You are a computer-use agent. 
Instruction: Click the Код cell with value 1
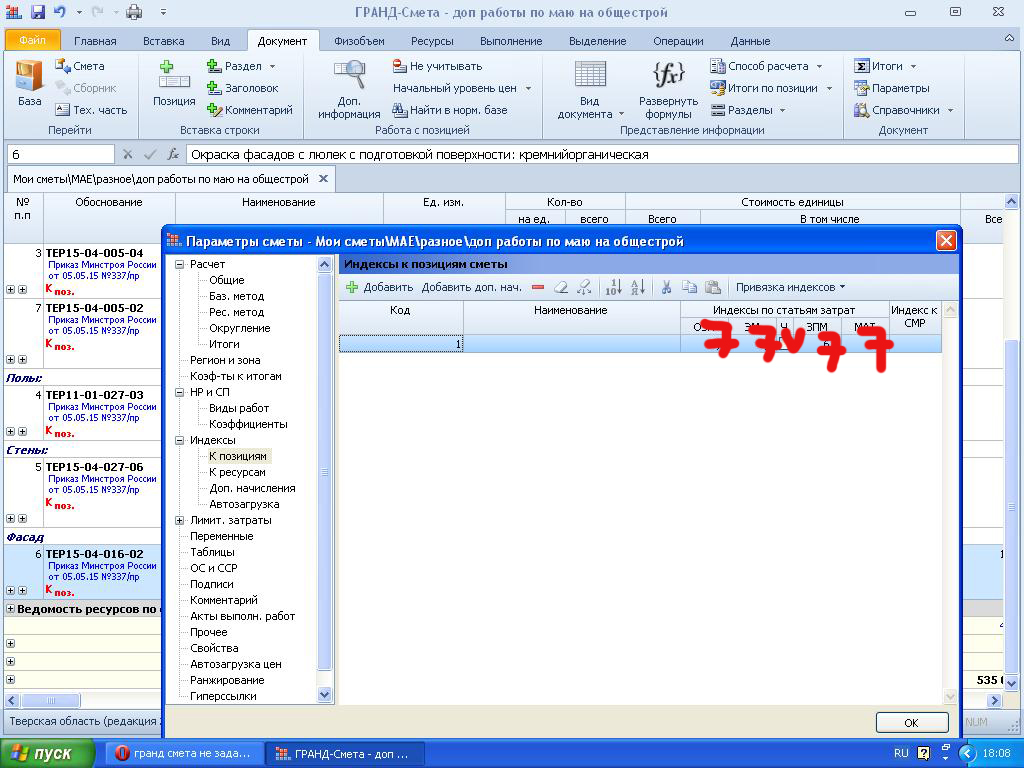[x=401, y=344]
